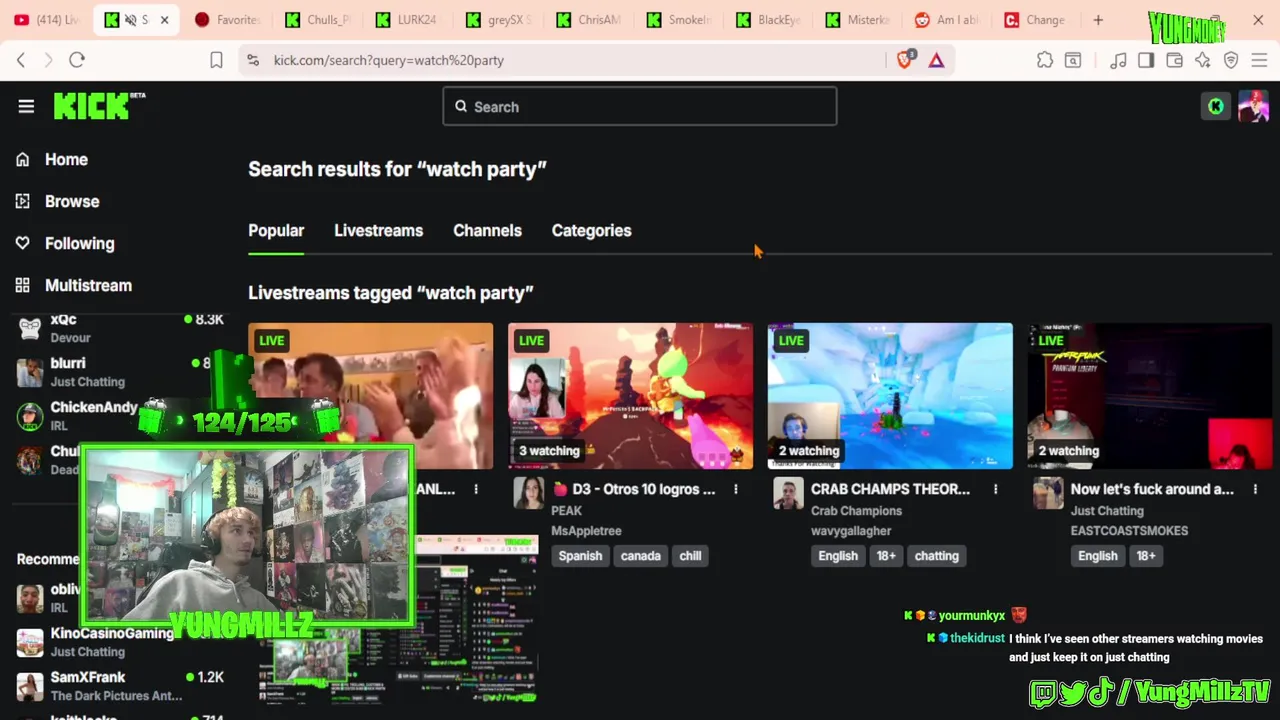Reload the current page
The width and height of the screenshot is (1280, 720).
tap(77, 60)
